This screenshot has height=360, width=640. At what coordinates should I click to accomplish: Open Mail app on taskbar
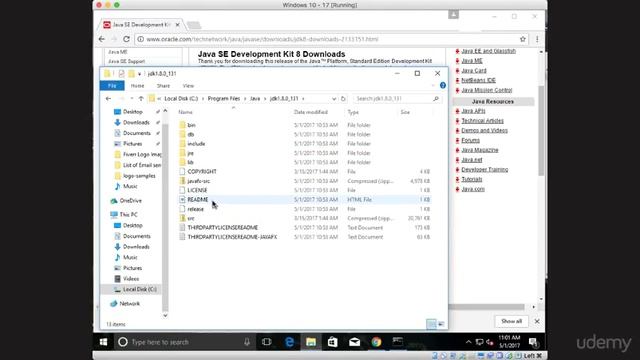pyautogui.click(x=354, y=342)
